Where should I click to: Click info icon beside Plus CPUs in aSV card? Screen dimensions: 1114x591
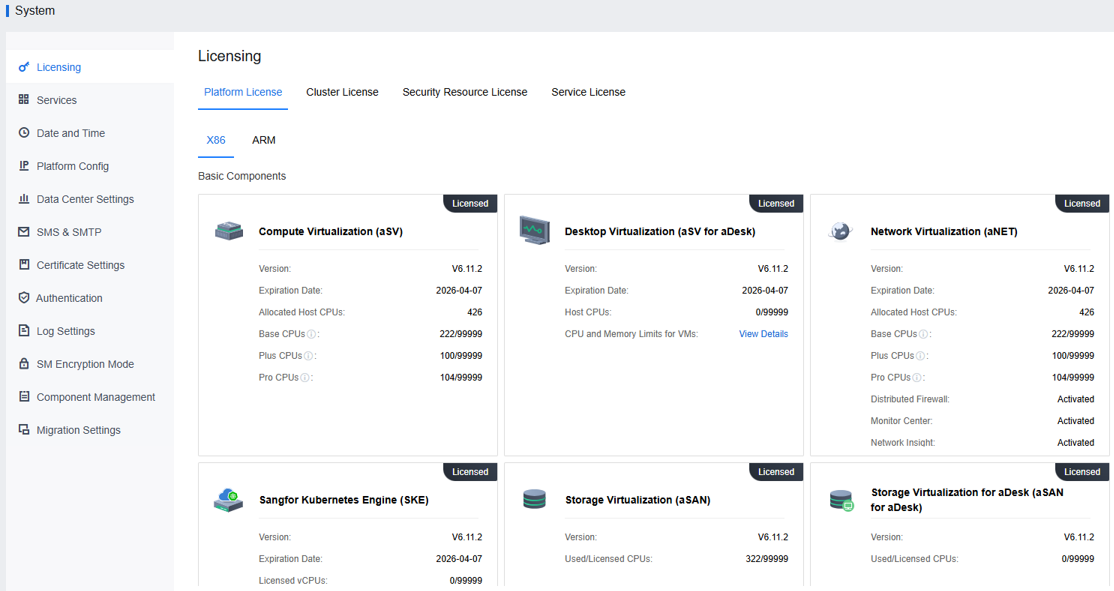308,356
